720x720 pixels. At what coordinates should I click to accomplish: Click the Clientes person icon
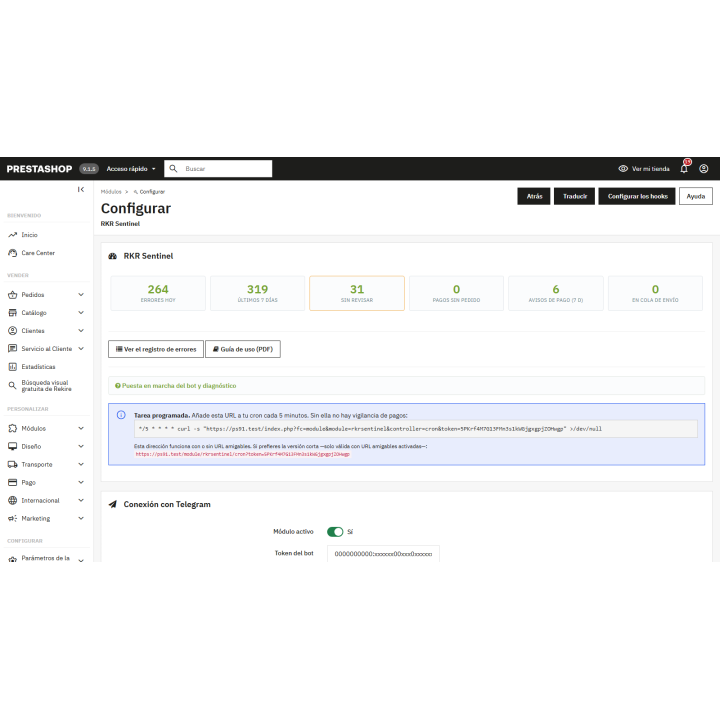[12, 331]
